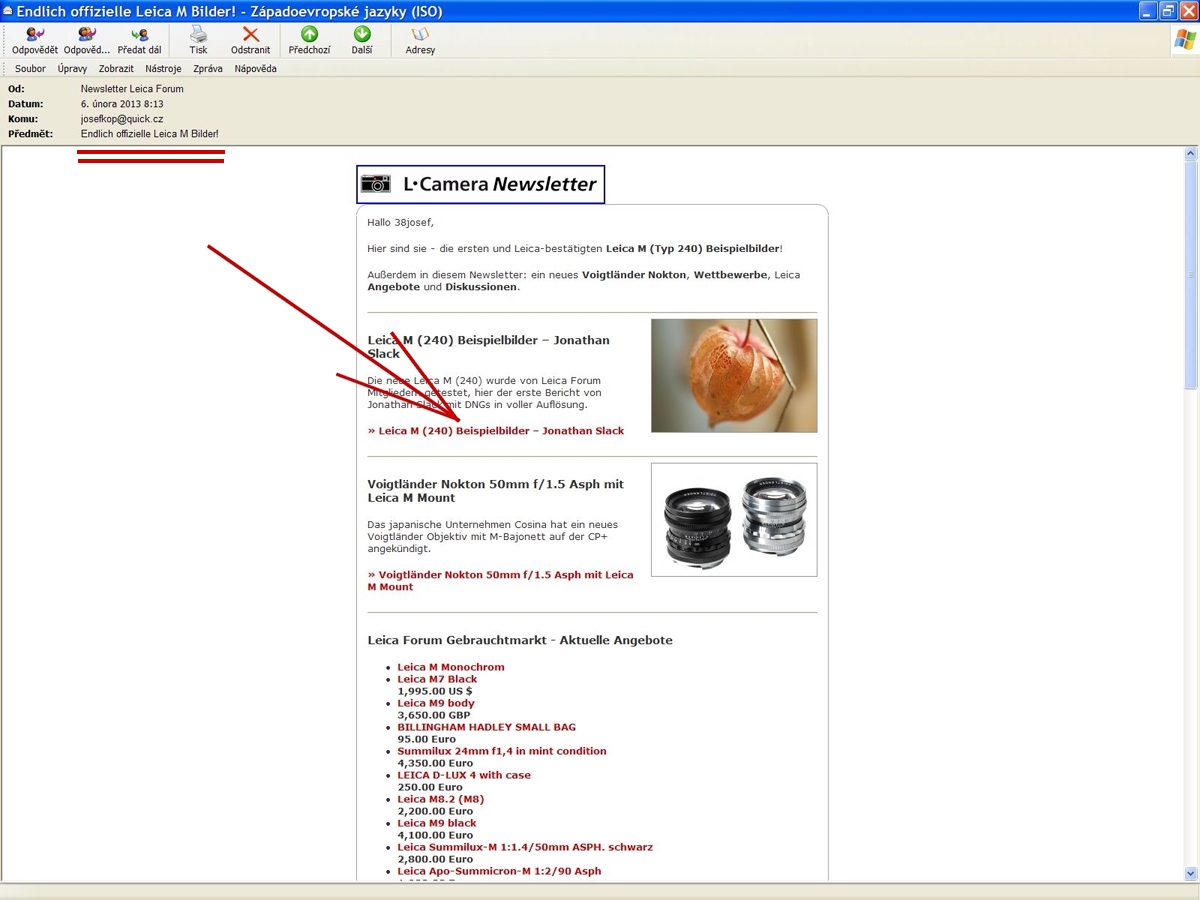Click the orange physalis flower thumbnail
The height and width of the screenshot is (900, 1200).
coord(734,376)
